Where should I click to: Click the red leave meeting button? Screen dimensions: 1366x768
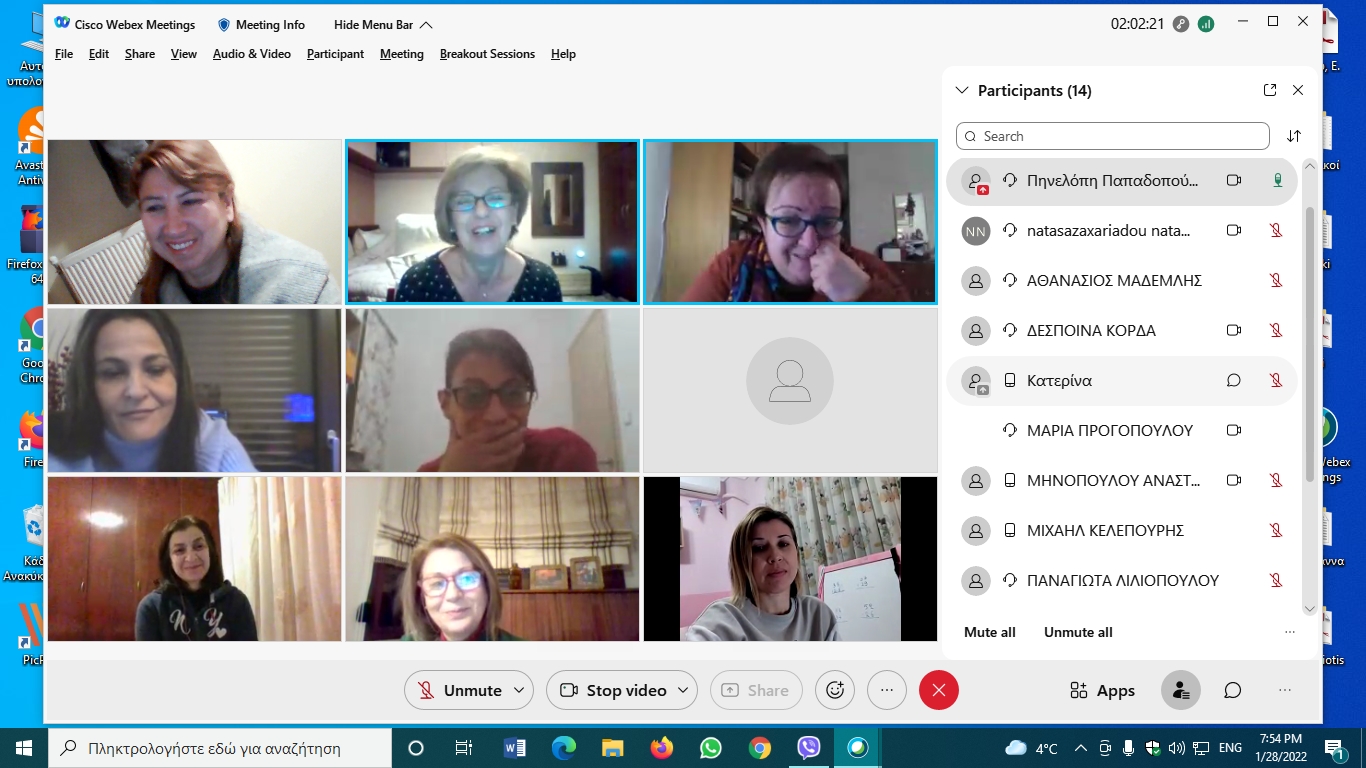click(938, 690)
